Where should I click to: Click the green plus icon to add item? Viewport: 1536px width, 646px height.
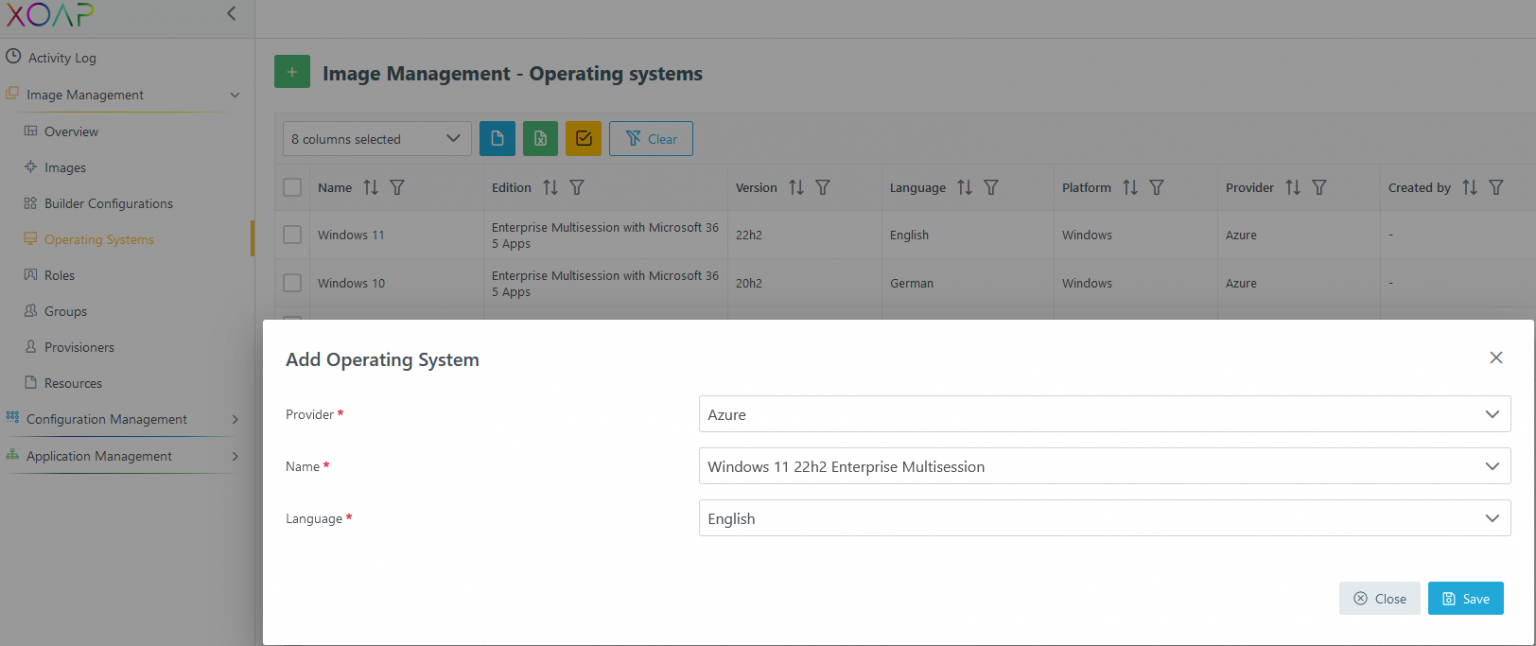pyautogui.click(x=292, y=71)
